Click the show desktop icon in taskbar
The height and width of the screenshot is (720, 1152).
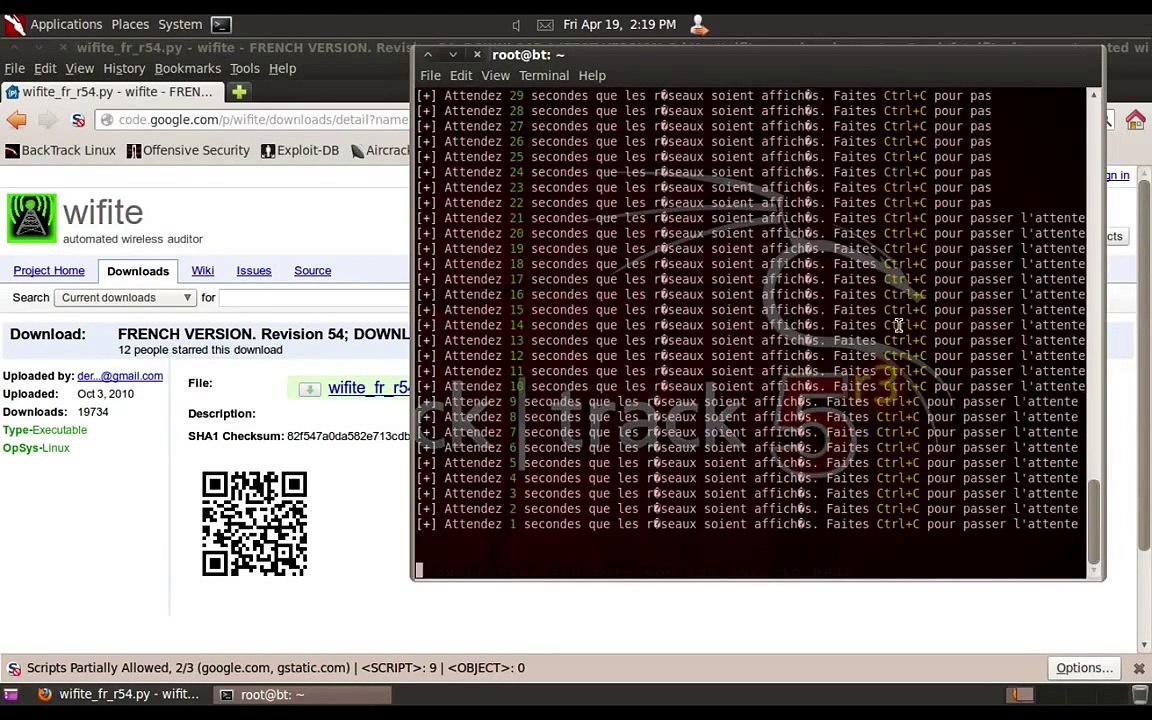[x=10, y=694]
